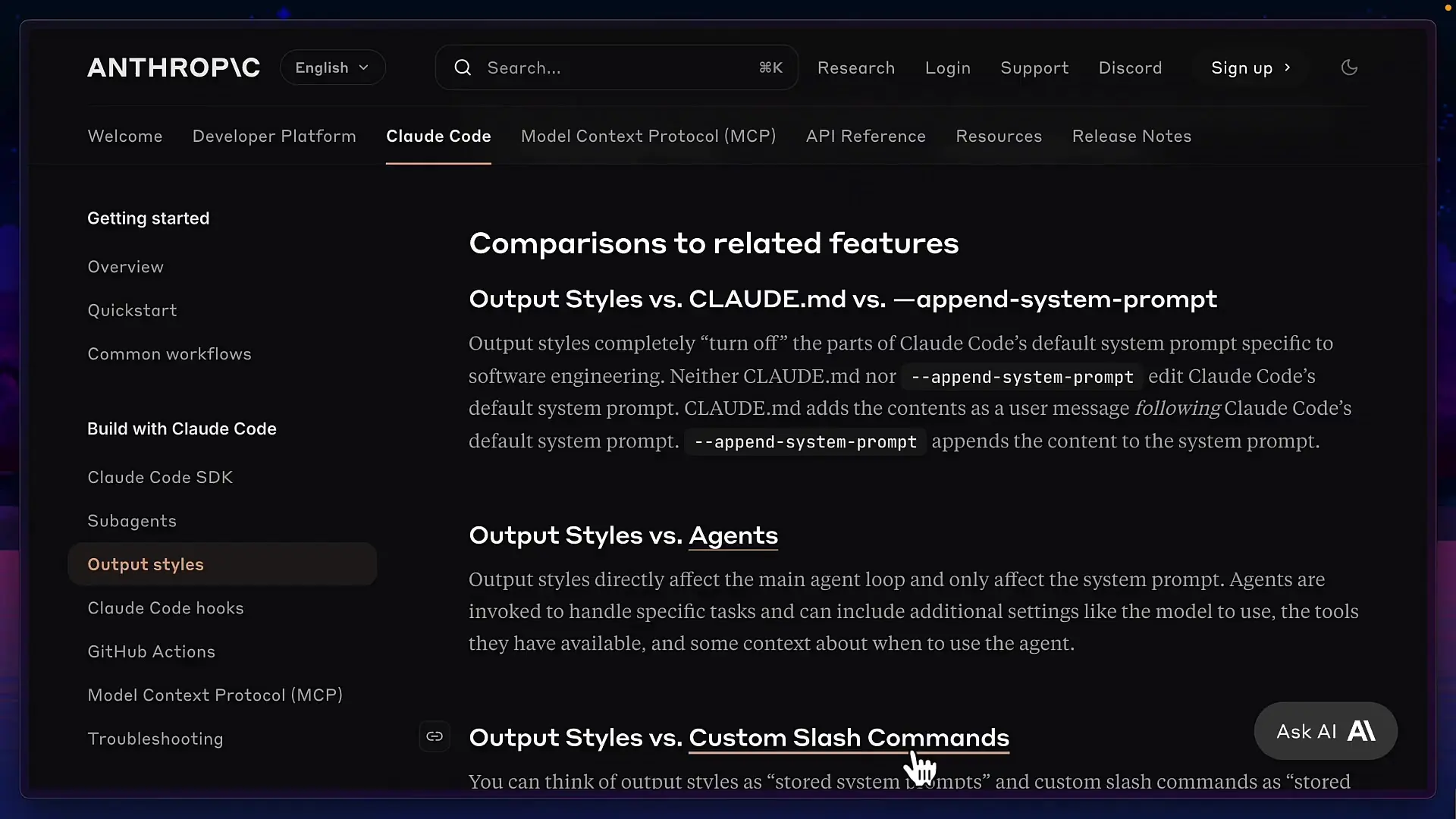Open sidebar Model Context Protocol (MCP) page

(x=215, y=695)
